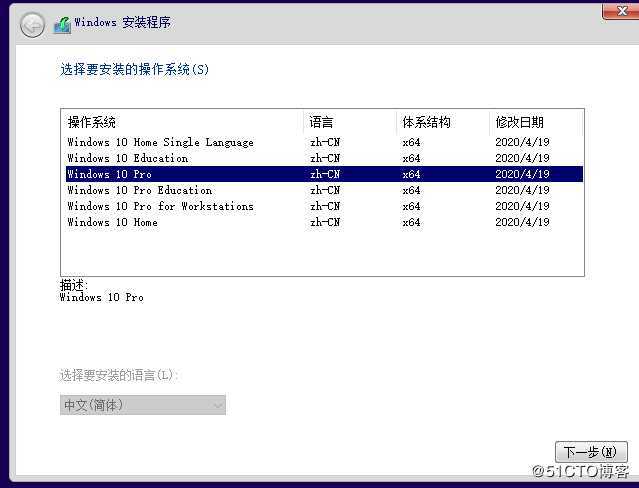The width and height of the screenshot is (639, 488).
Task: Click 2020/4/19 in Pro for Workstations row
Action: 522,206
